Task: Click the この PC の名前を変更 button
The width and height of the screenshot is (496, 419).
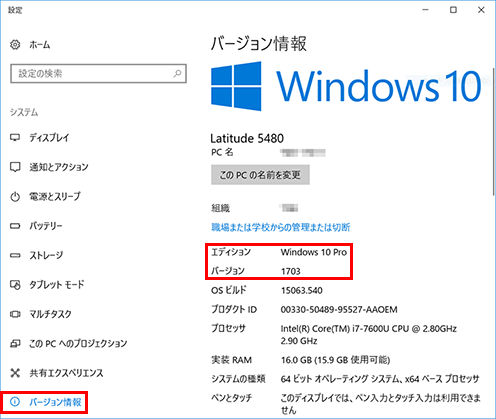Action: tap(260, 175)
